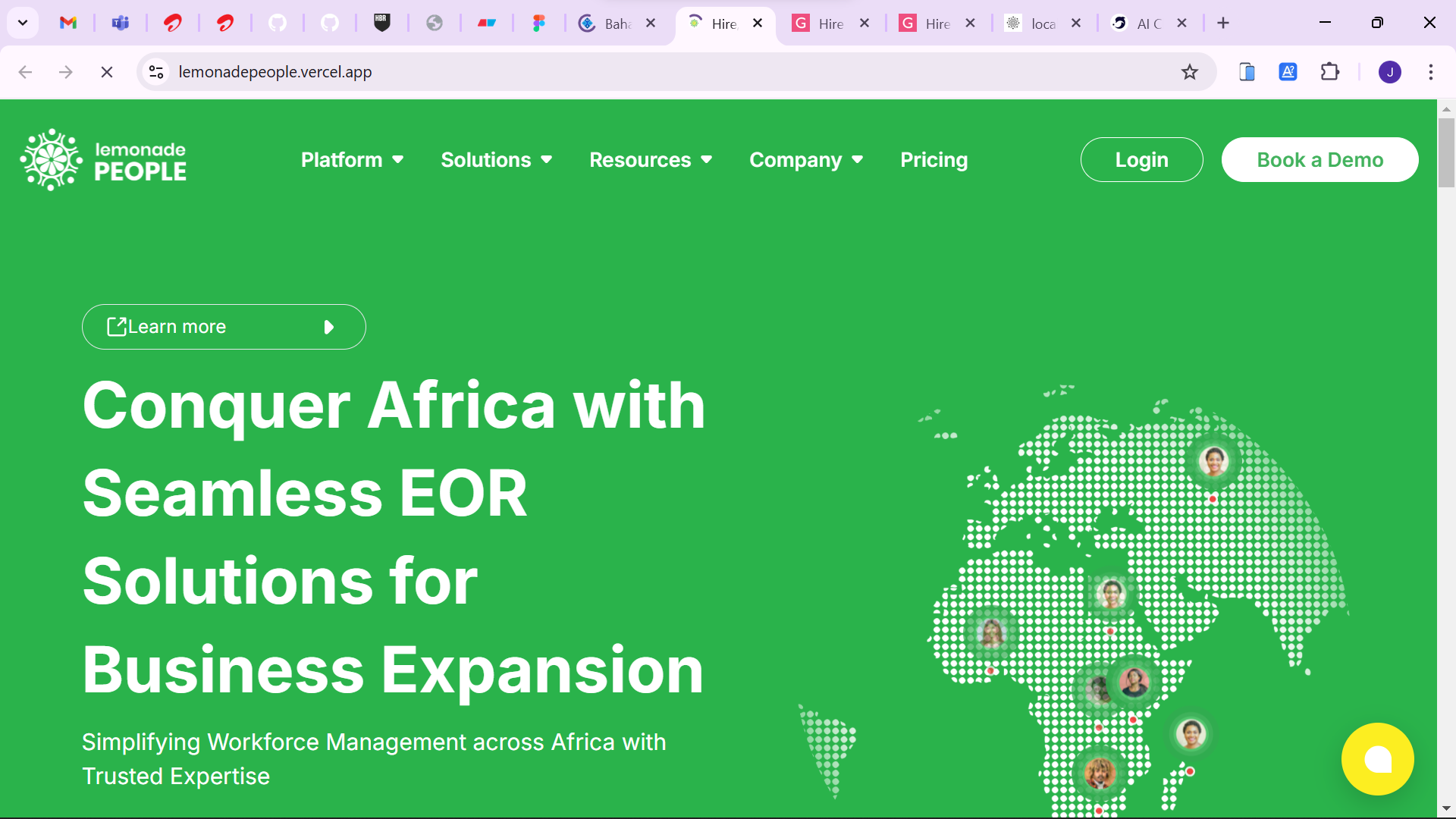Open the first Airtel pinned tab
Screen dimensions: 1456x819
click(x=173, y=23)
